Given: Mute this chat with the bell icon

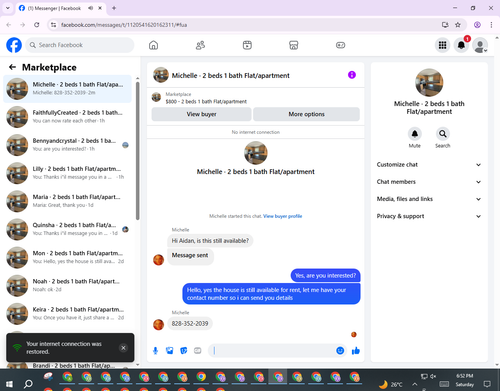Looking at the screenshot, I should [415, 134].
